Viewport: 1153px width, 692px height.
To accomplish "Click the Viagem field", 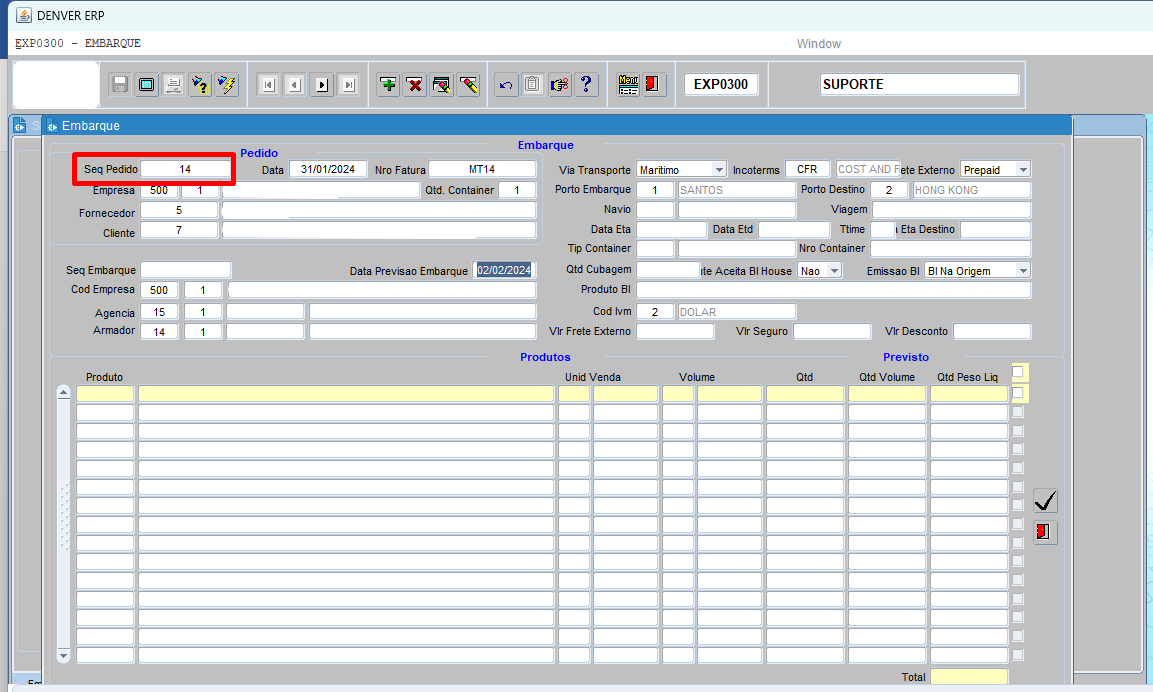I will [952, 210].
